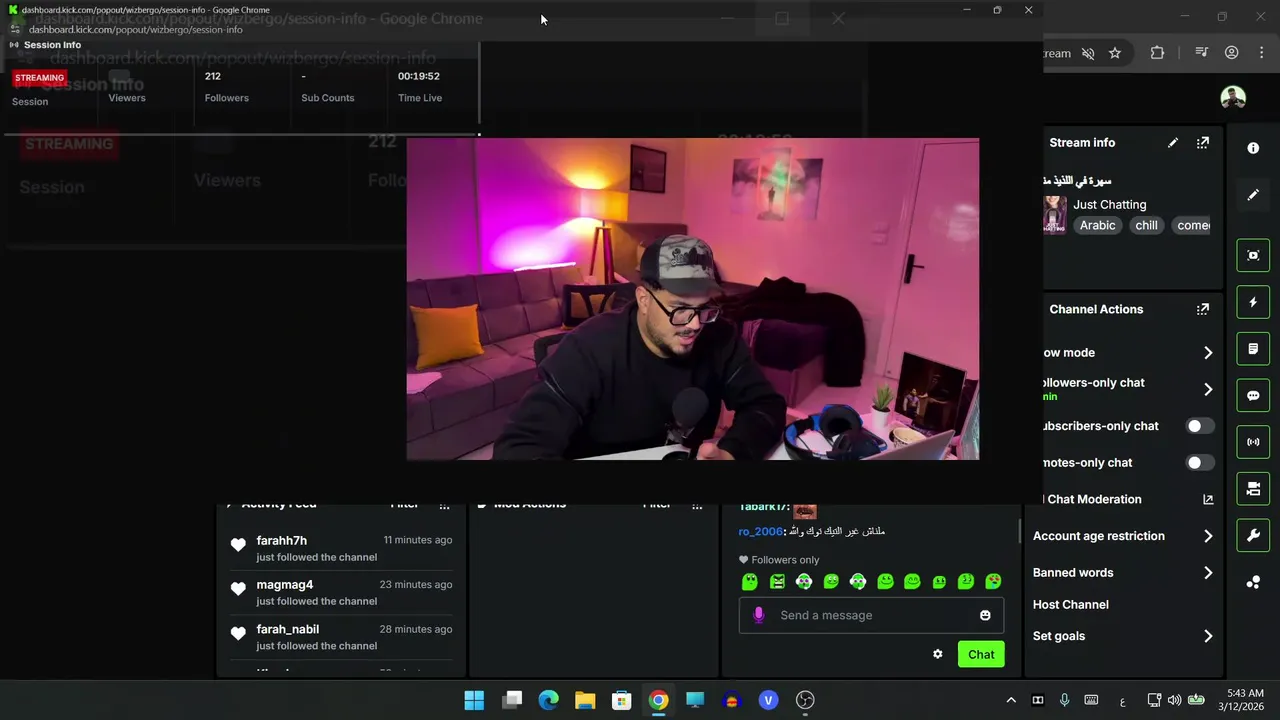Select the Arabic stream tag

point(1097,225)
